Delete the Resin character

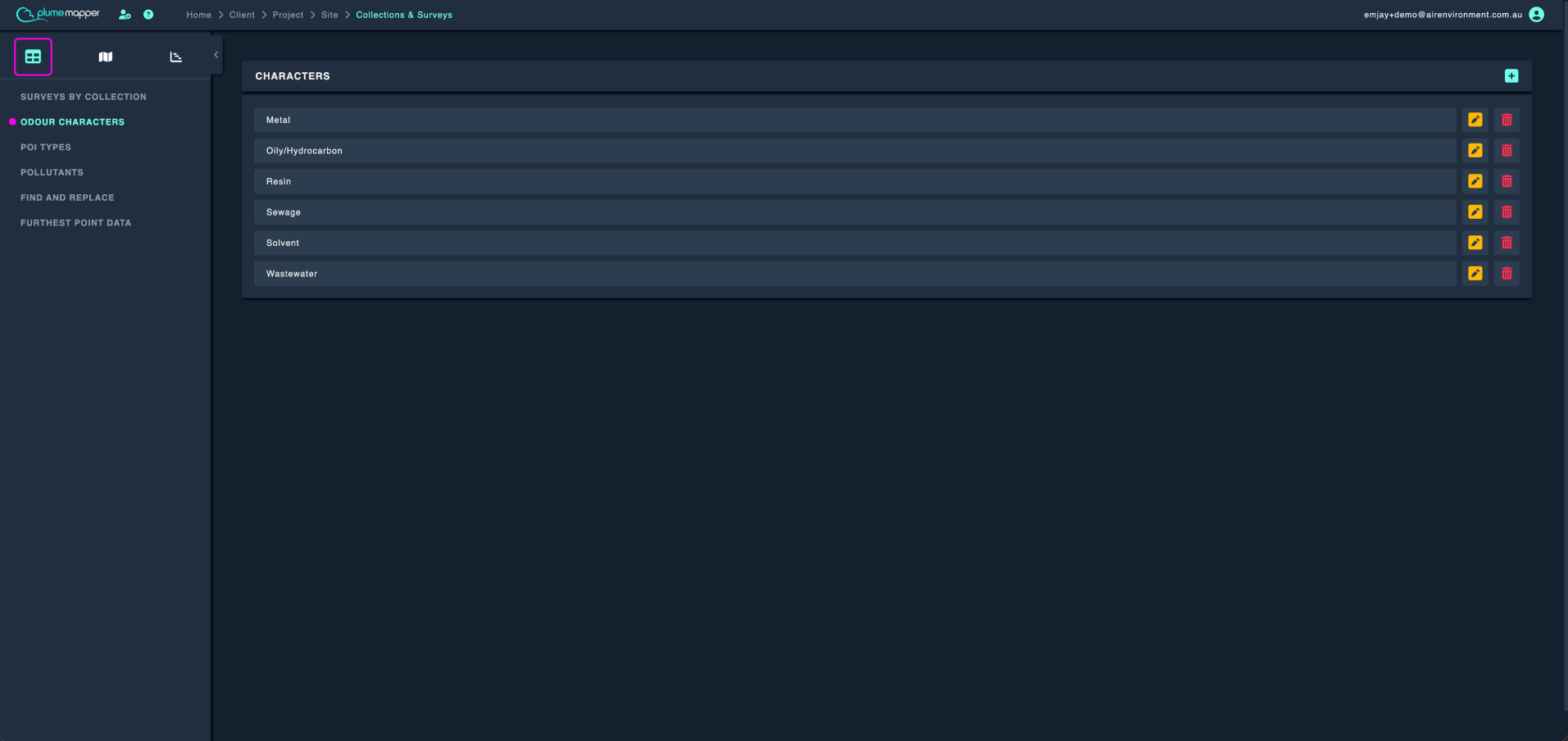point(1507,181)
